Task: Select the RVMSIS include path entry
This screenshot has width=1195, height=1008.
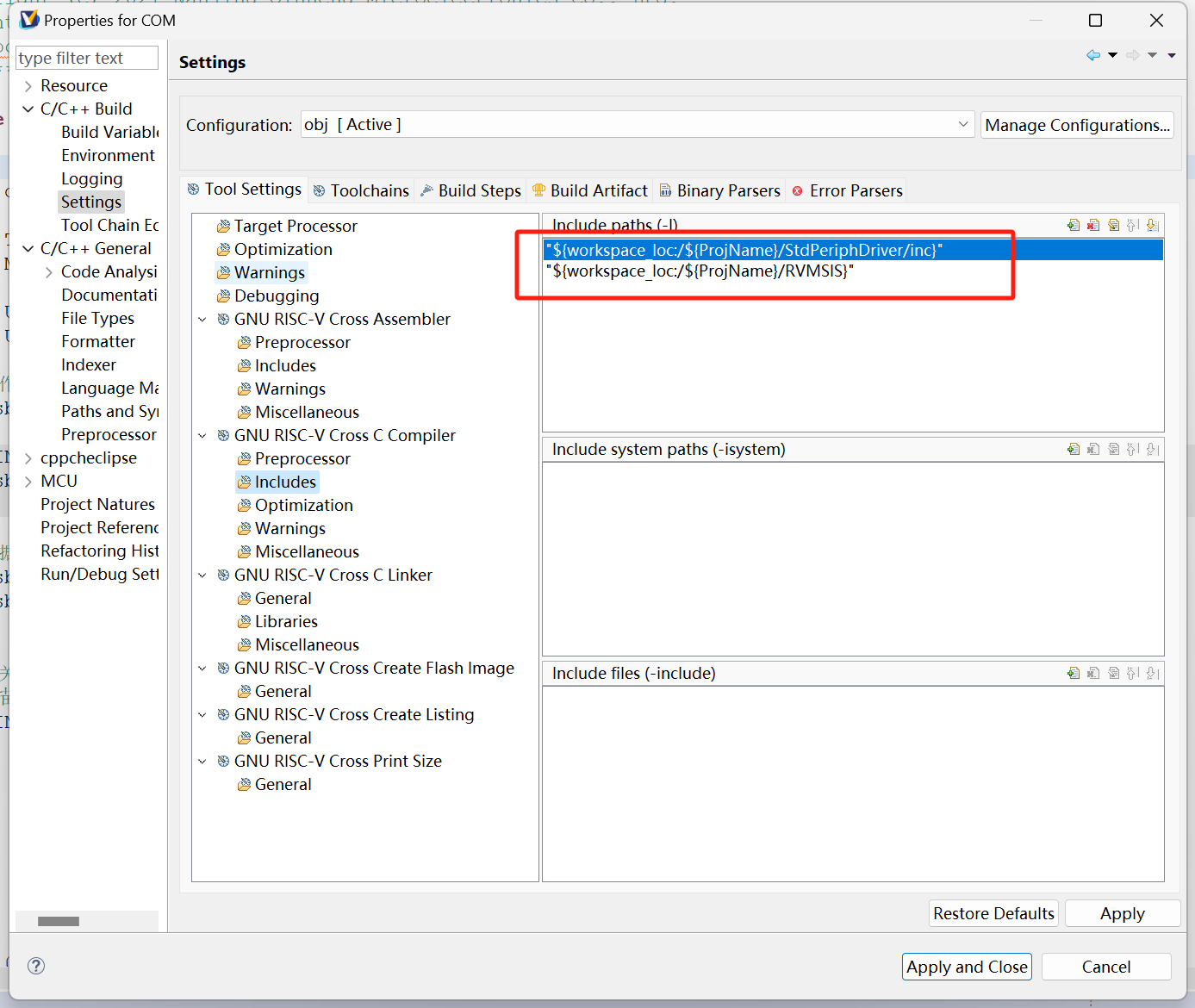Action: click(853, 271)
